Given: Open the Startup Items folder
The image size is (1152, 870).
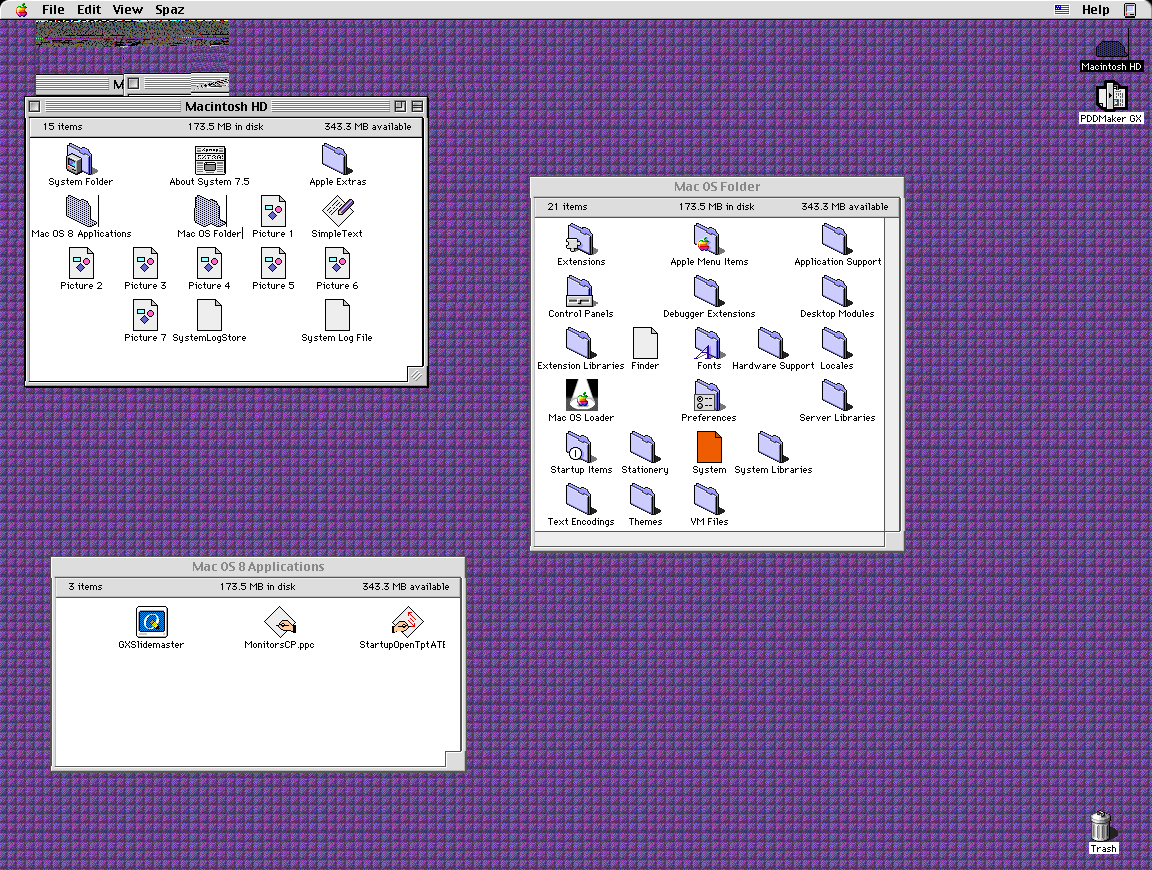Looking at the screenshot, I should 580,448.
